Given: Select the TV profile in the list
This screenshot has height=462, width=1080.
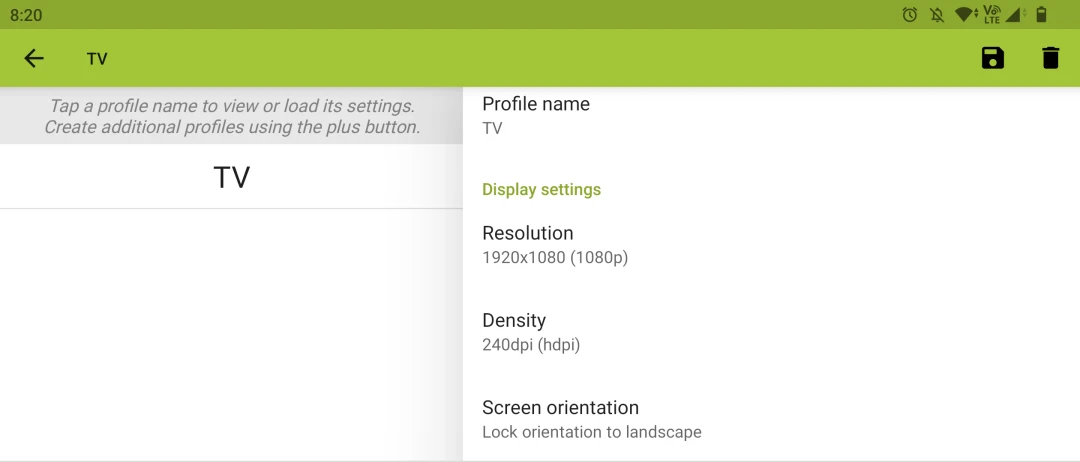Looking at the screenshot, I should pyautogui.click(x=231, y=177).
